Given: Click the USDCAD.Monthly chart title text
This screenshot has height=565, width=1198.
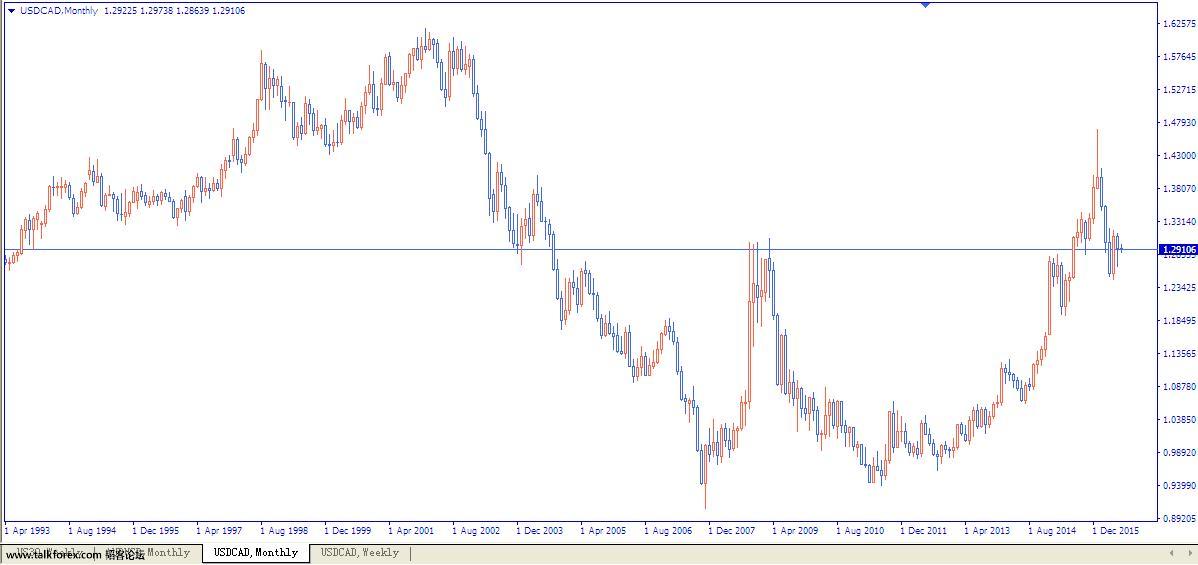Looking at the screenshot, I should click(60, 11).
